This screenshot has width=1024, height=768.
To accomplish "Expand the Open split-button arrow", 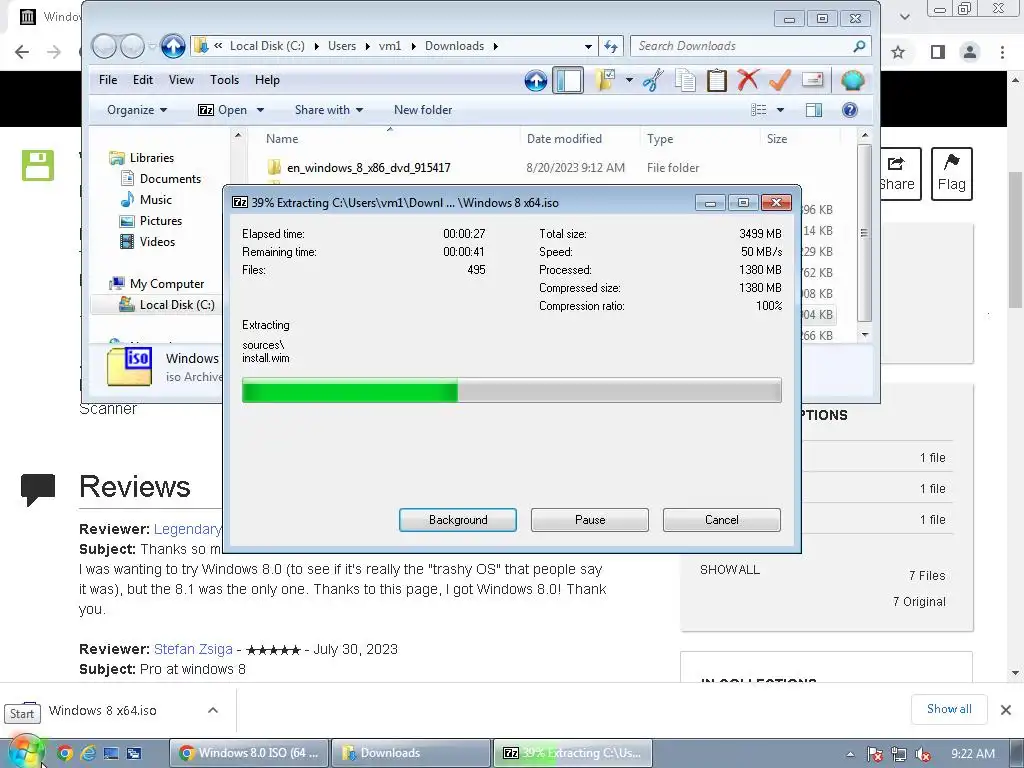I will [260, 110].
